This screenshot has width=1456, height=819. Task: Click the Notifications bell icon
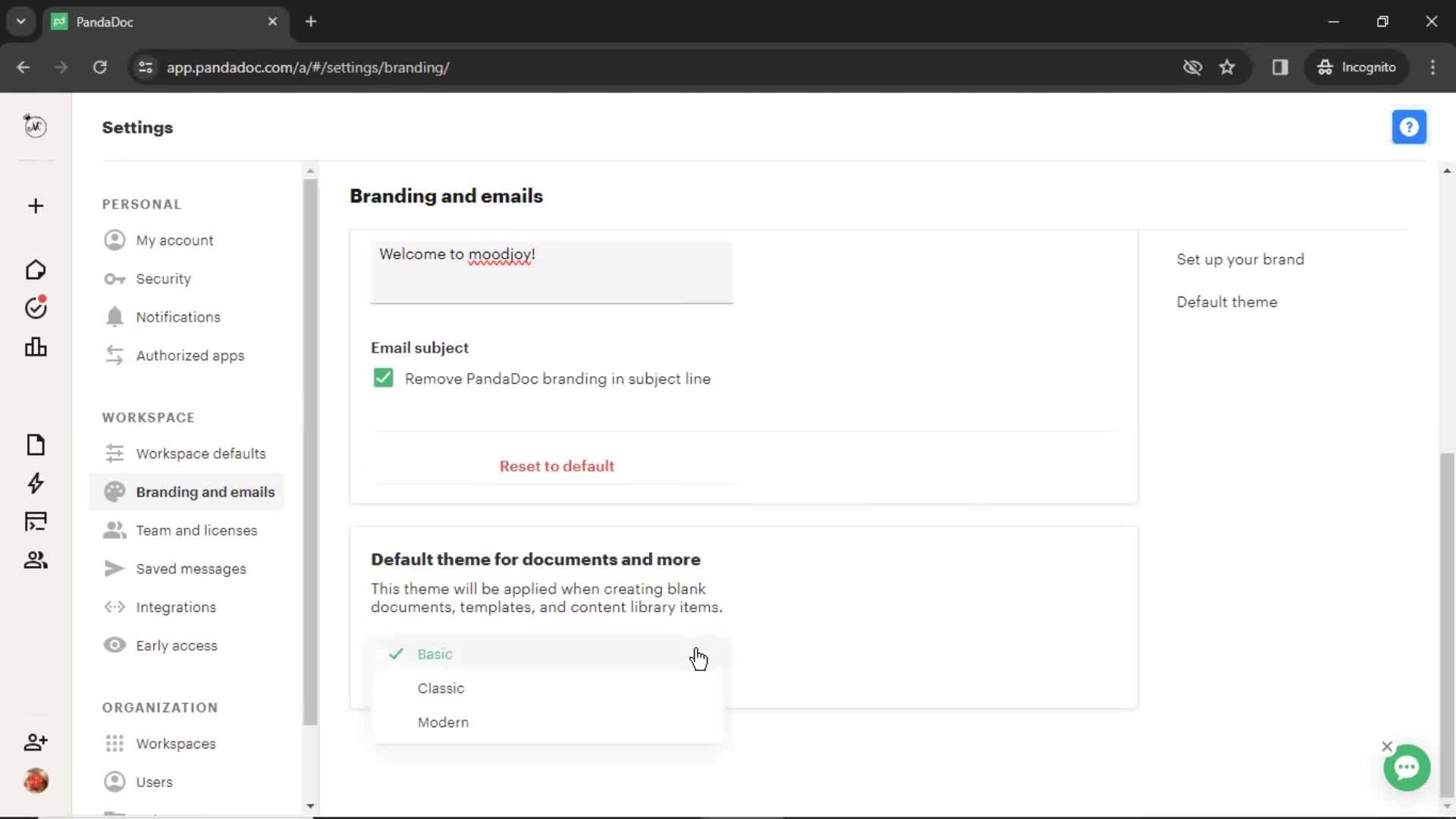(x=114, y=317)
